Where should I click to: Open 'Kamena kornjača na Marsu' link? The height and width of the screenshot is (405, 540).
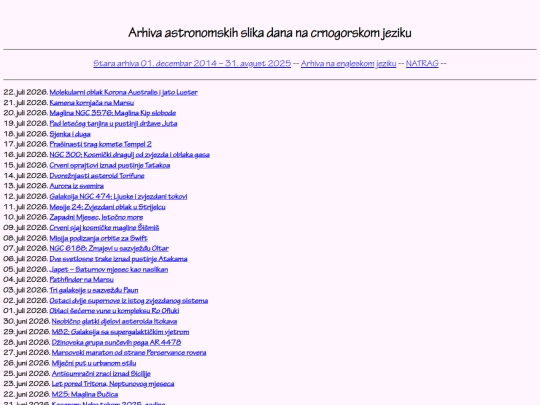tap(92, 103)
